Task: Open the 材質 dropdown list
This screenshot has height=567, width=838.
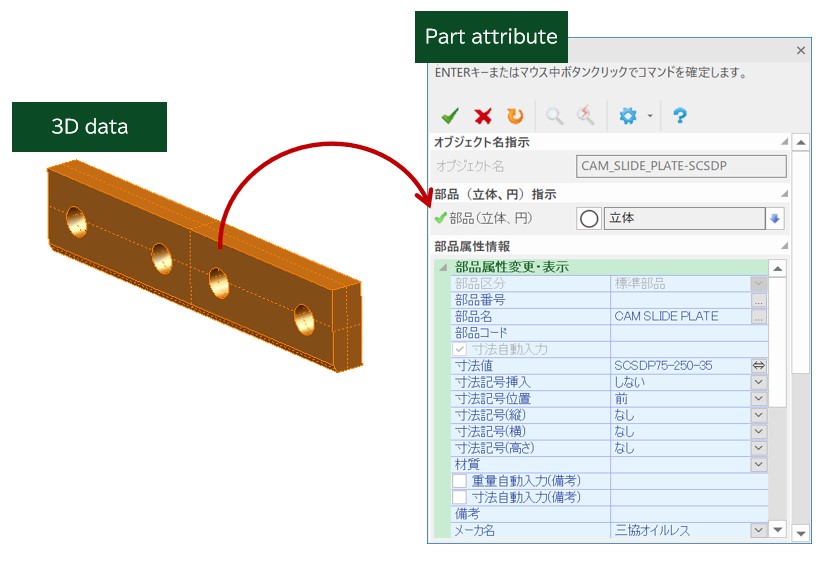Action: 759,464
